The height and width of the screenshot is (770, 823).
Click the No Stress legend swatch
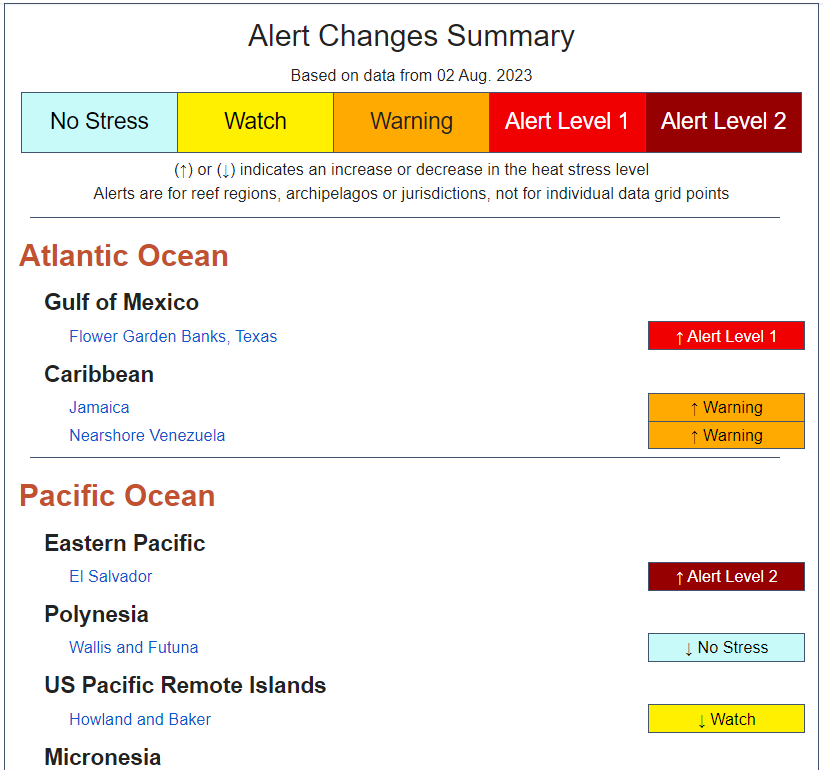tap(99, 122)
